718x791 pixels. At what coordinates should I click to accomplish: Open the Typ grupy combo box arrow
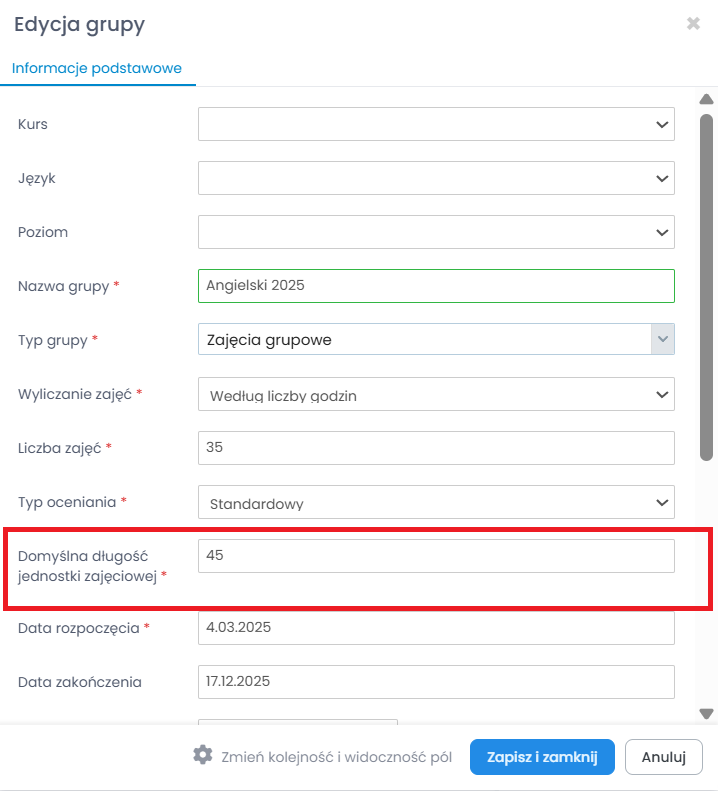tap(662, 339)
